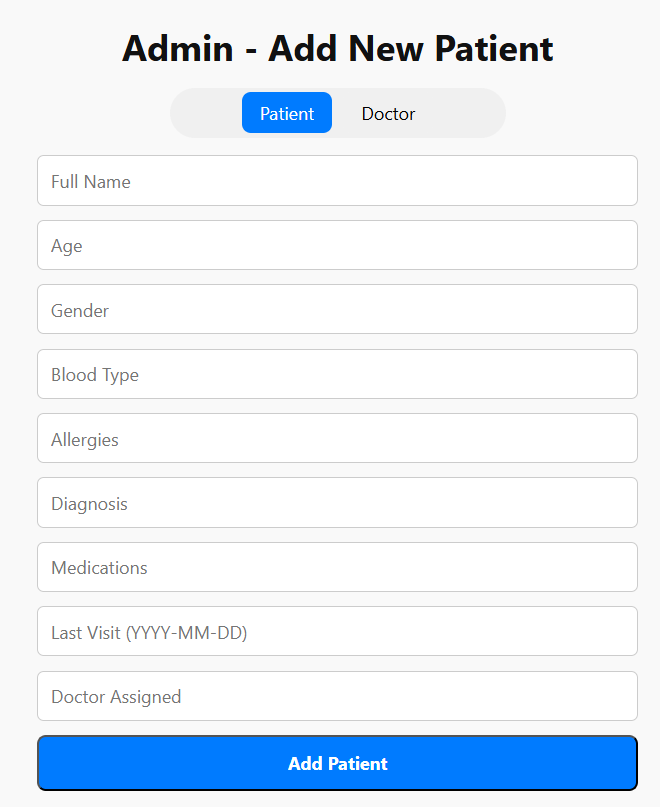Submit the form via Add Patient
The image size is (660, 807).
(337, 762)
